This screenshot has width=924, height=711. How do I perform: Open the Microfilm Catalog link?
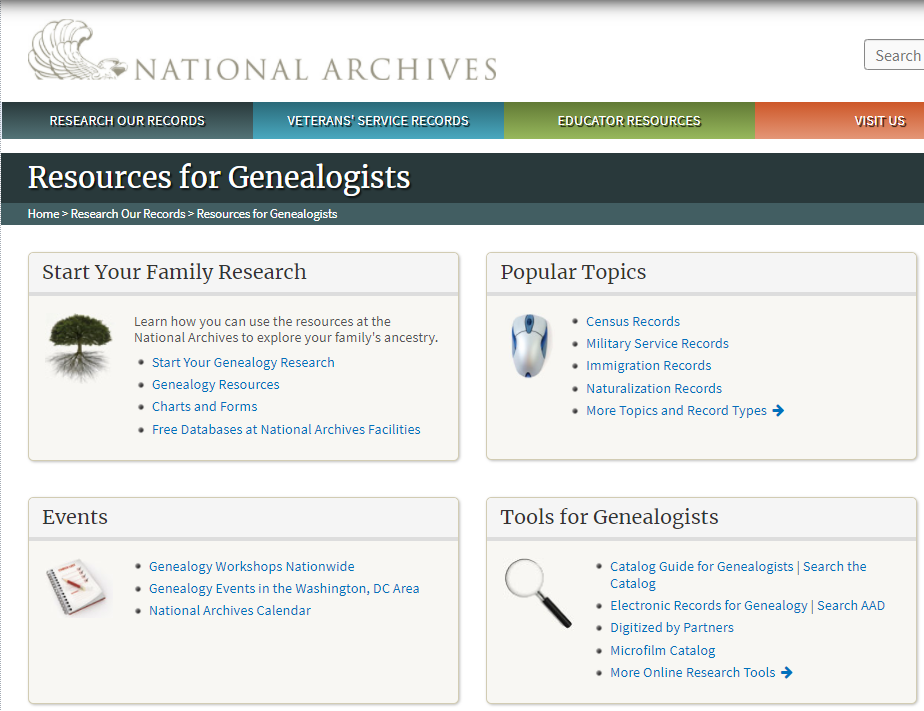point(663,651)
